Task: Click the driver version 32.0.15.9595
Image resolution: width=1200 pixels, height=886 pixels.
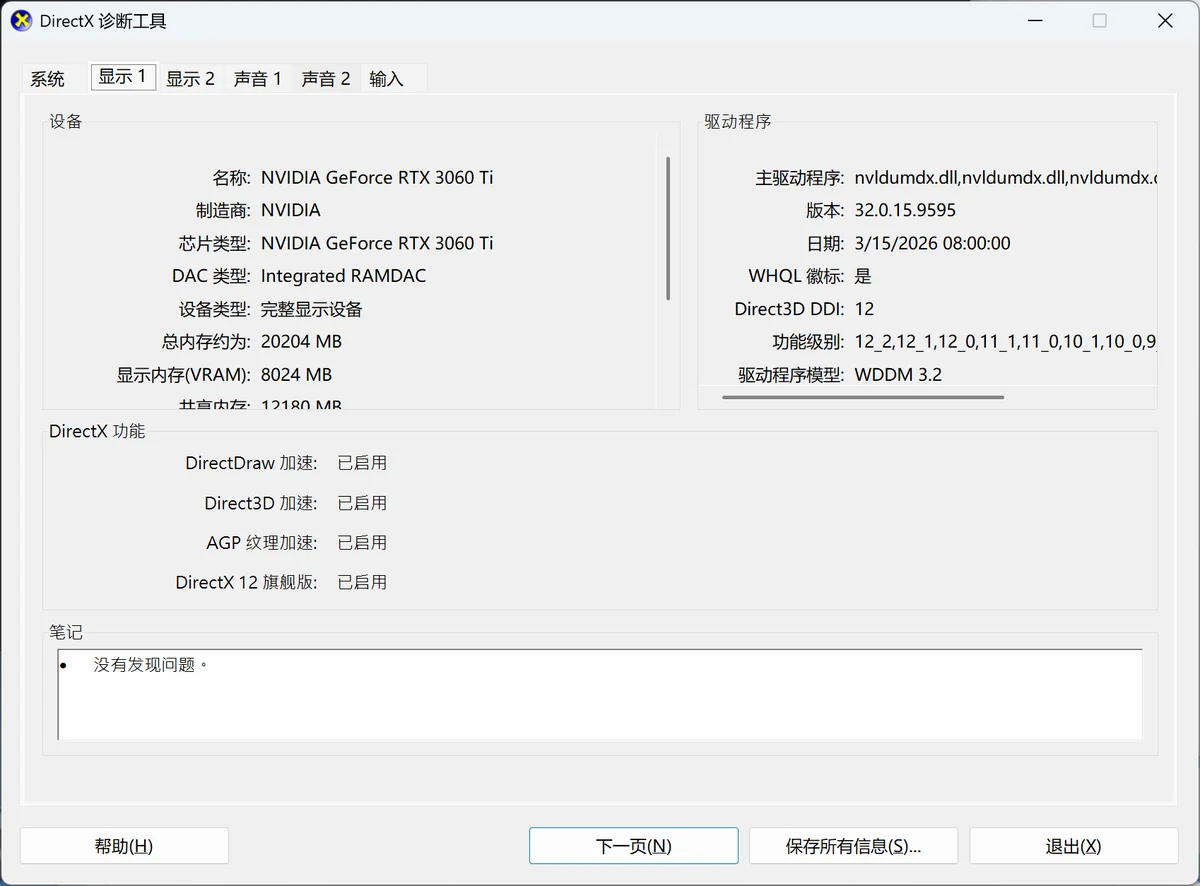Action: point(905,210)
